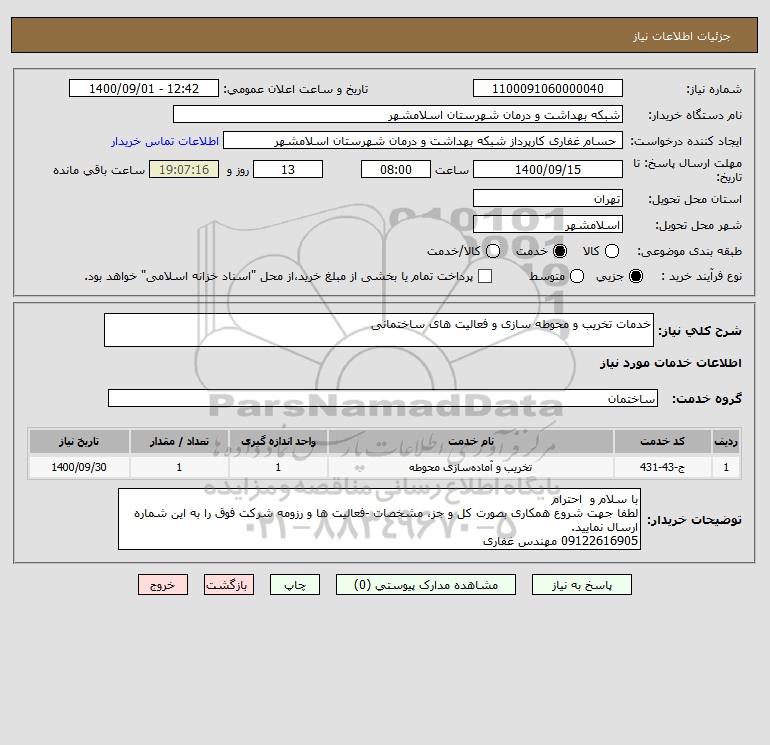Screen dimensions: 770x745
Task: Click the پاسخ به نیاز button
Action: 582,585
